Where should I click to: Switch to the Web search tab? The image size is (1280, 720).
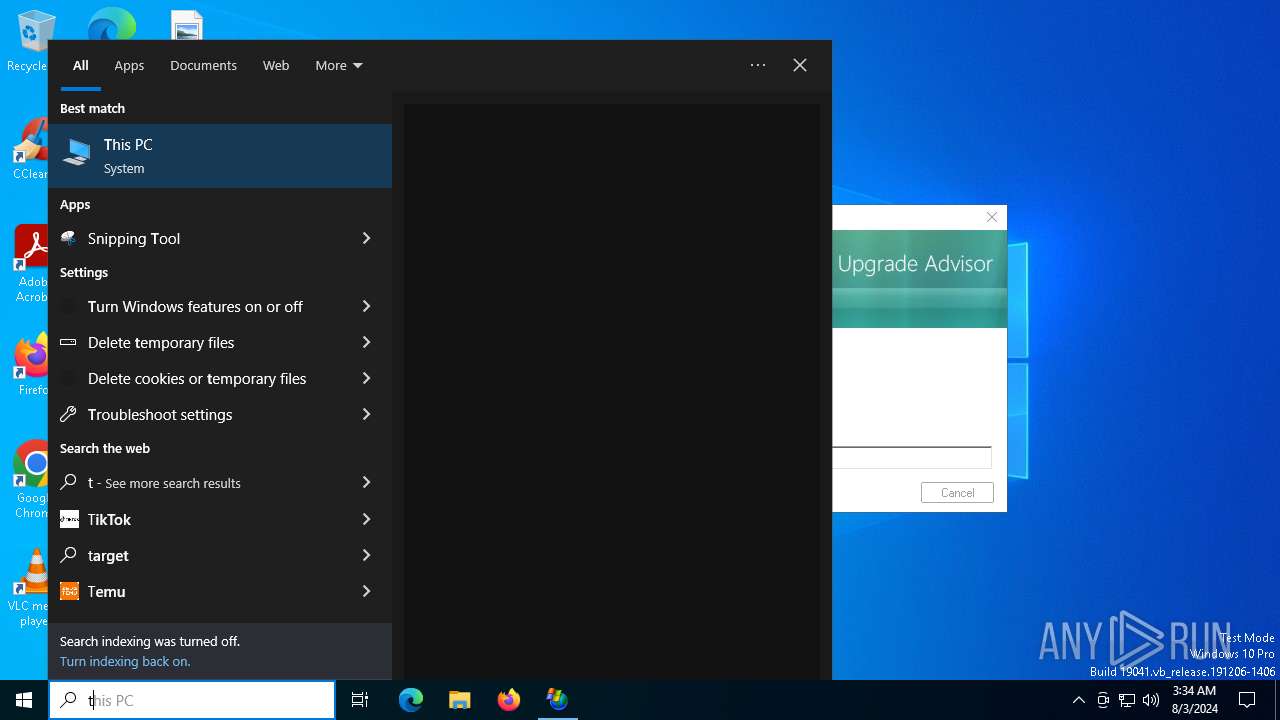276,65
